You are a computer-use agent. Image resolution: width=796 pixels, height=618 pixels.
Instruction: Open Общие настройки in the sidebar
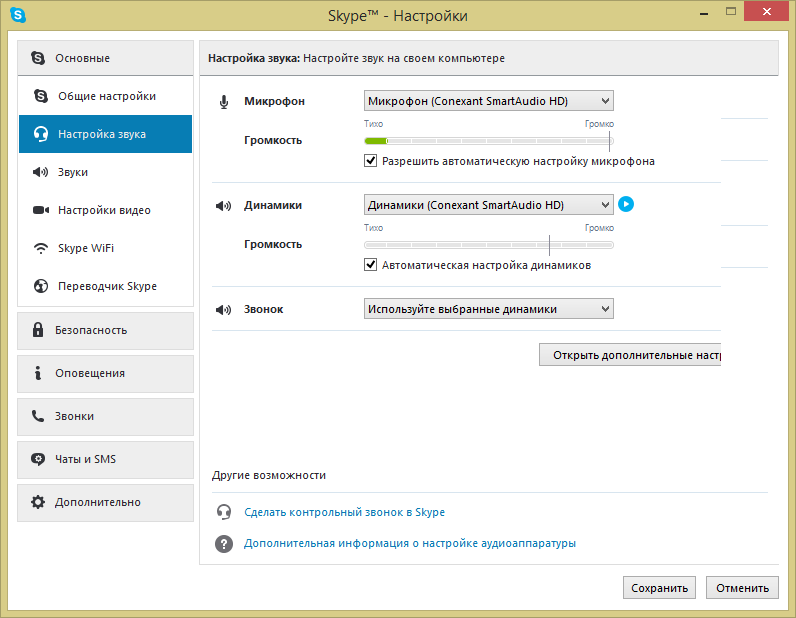[x=106, y=96]
